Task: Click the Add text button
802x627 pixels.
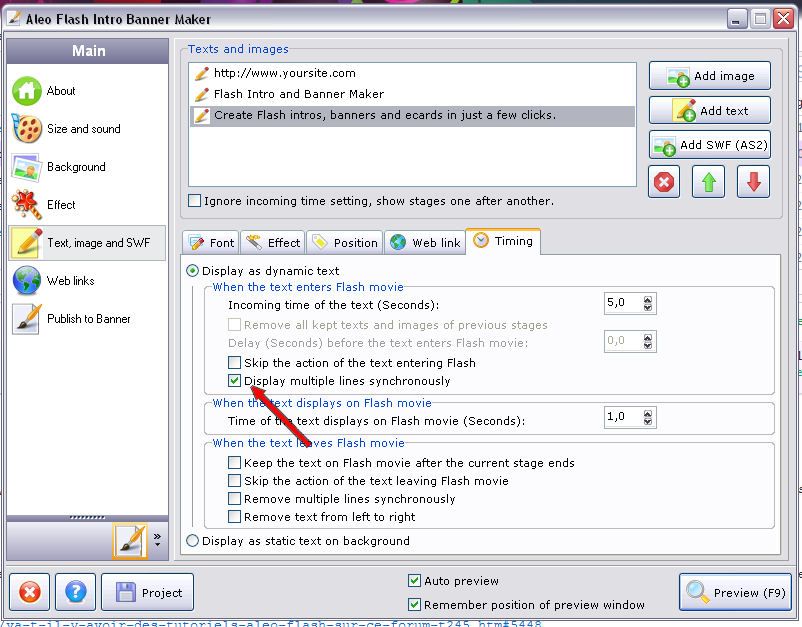Action: pyautogui.click(x=710, y=110)
